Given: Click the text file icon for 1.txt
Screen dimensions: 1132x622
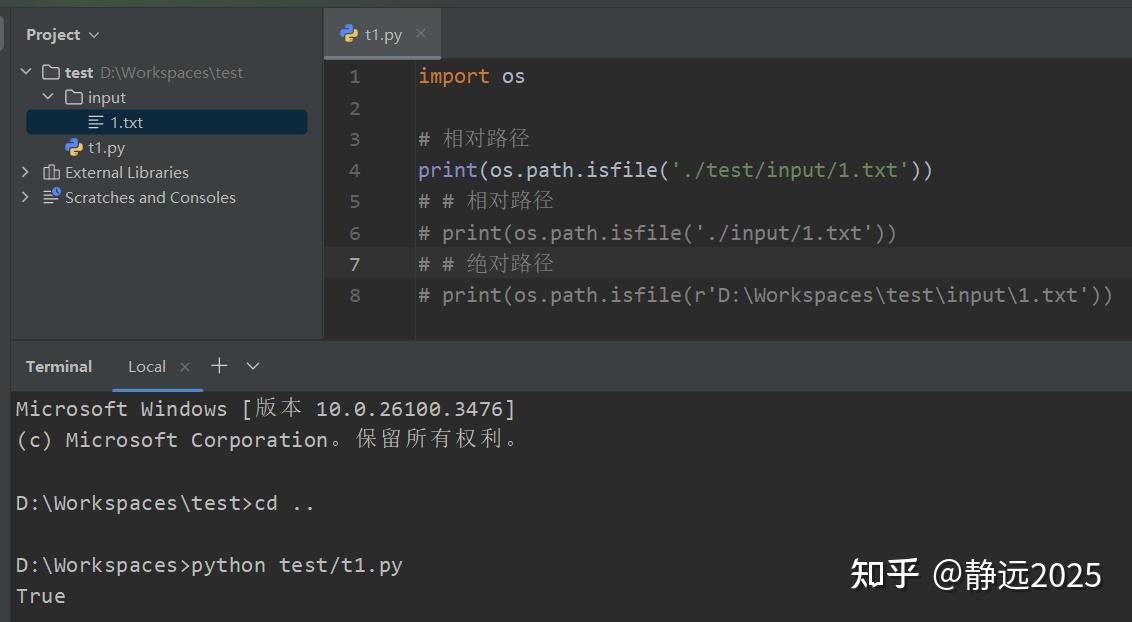Looking at the screenshot, I should click(96, 122).
